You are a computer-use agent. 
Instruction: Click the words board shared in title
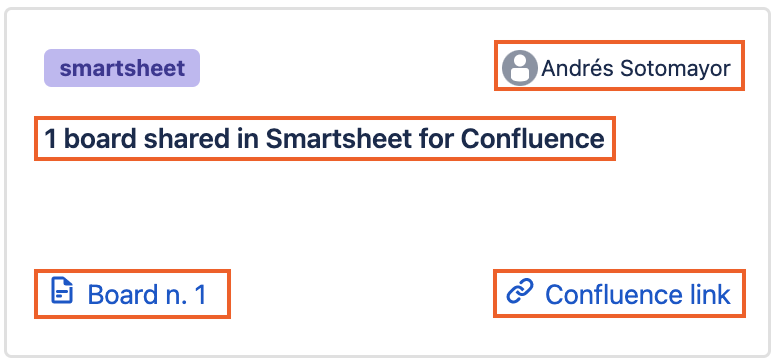click(147, 139)
